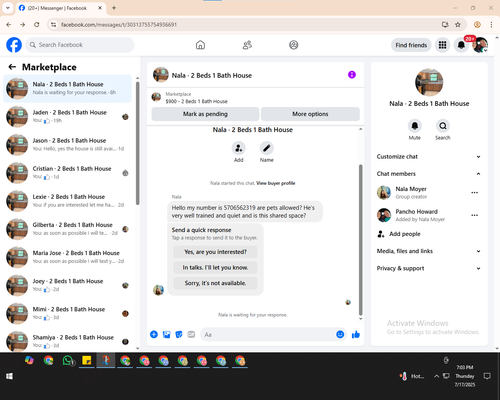This screenshot has width=500, height=400.
Task: Search in conversation with magnifier icon
Action: pos(443,126)
